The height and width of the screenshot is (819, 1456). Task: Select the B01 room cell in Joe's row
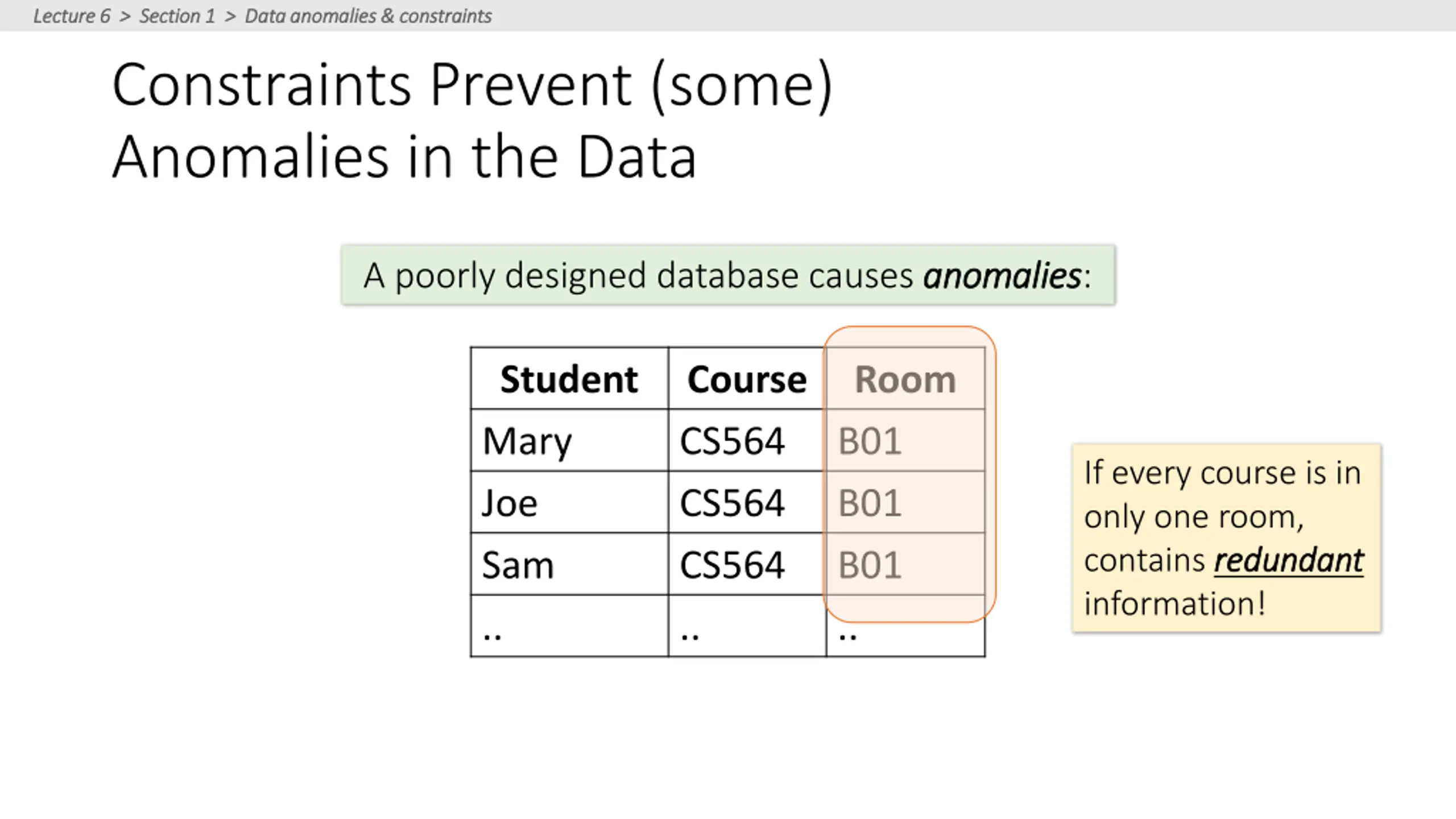click(870, 503)
